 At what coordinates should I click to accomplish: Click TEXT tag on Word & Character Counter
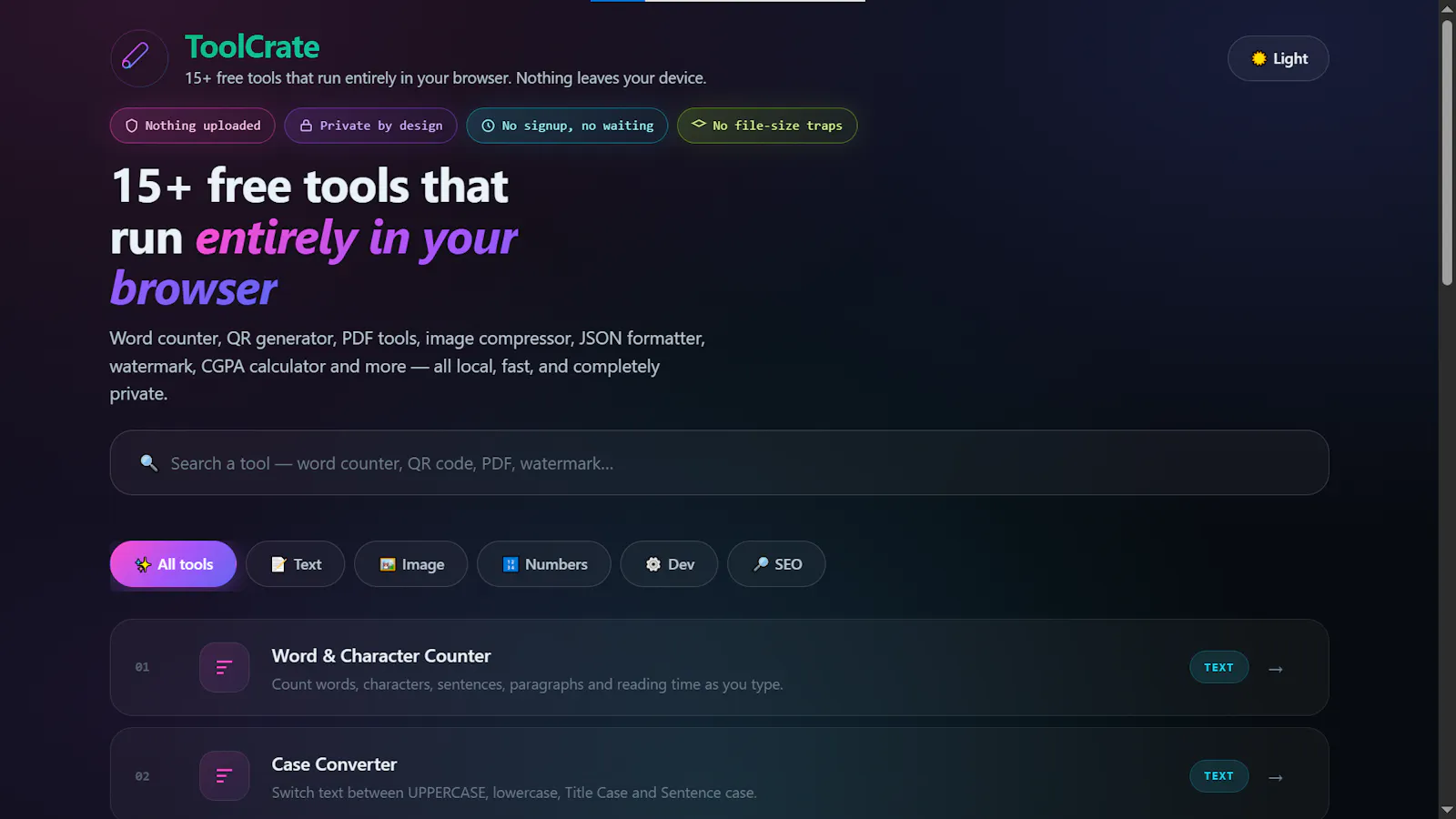(1218, 667)
